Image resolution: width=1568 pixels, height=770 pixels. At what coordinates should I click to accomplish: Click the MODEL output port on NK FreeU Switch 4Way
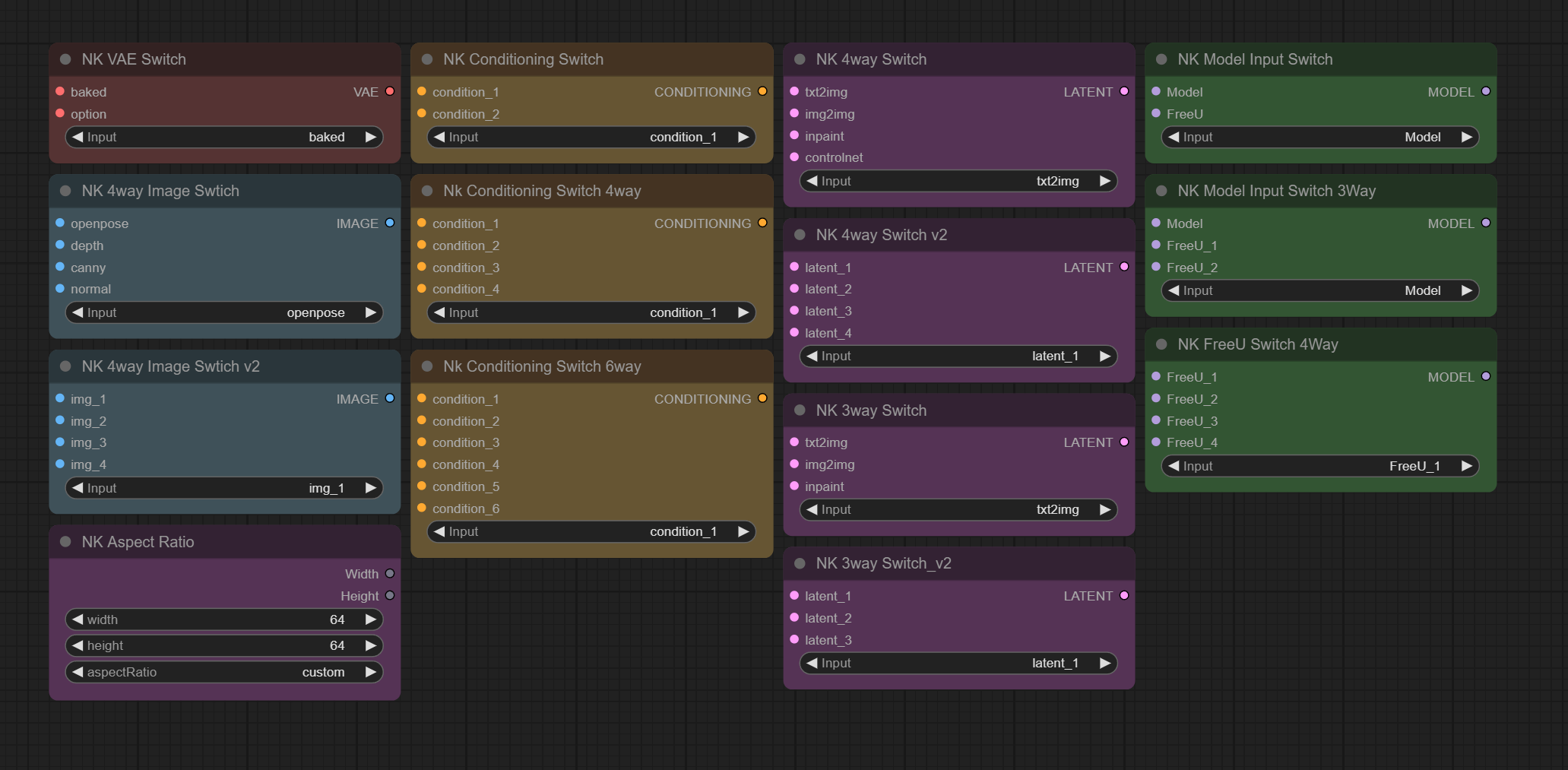(x=1486, y=377)
